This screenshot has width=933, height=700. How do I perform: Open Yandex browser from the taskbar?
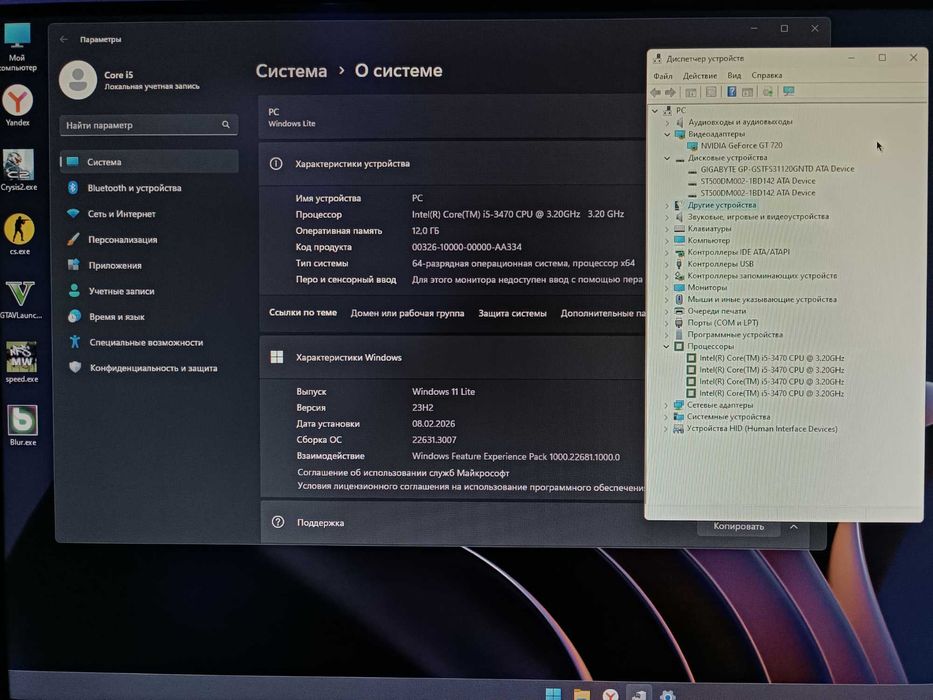click(610, 694)
